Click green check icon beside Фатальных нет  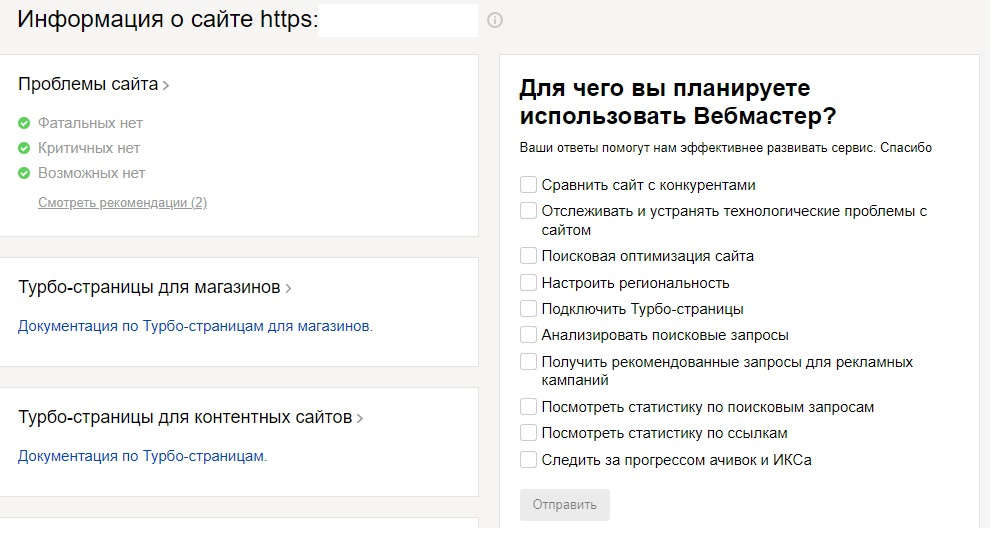click(x=25, y=123)
